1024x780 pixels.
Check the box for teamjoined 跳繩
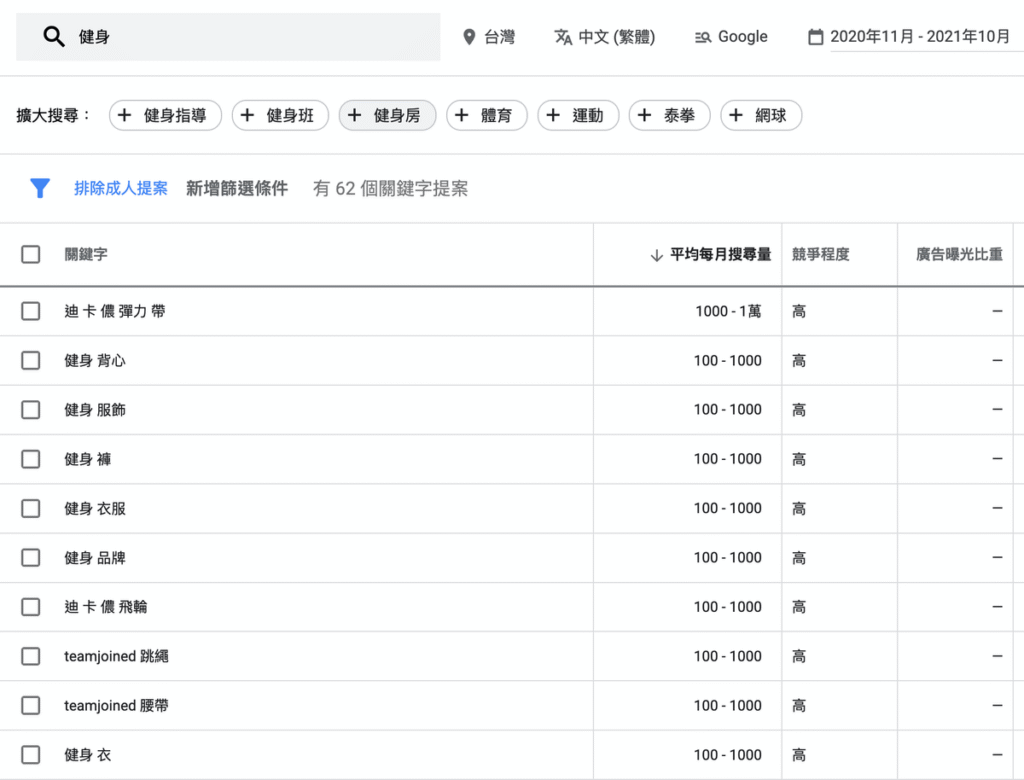point(31,656)
